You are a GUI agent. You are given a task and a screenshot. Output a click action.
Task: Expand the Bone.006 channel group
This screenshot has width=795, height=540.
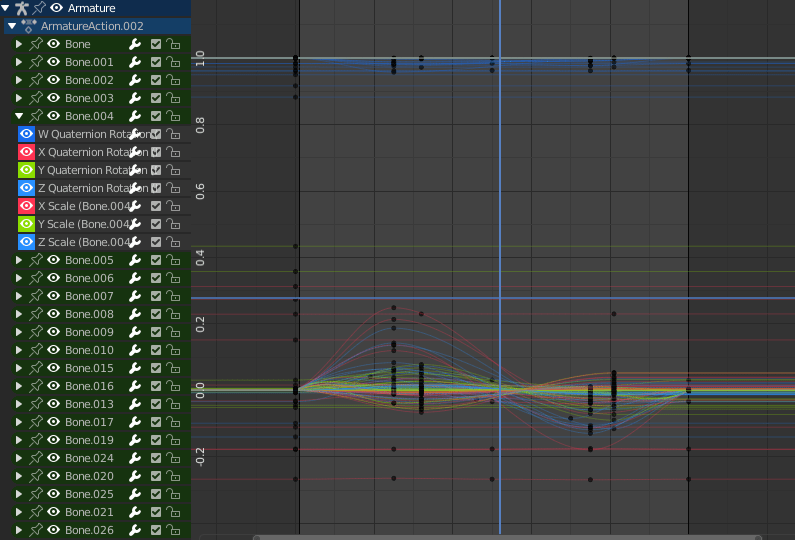coord(18,278)
